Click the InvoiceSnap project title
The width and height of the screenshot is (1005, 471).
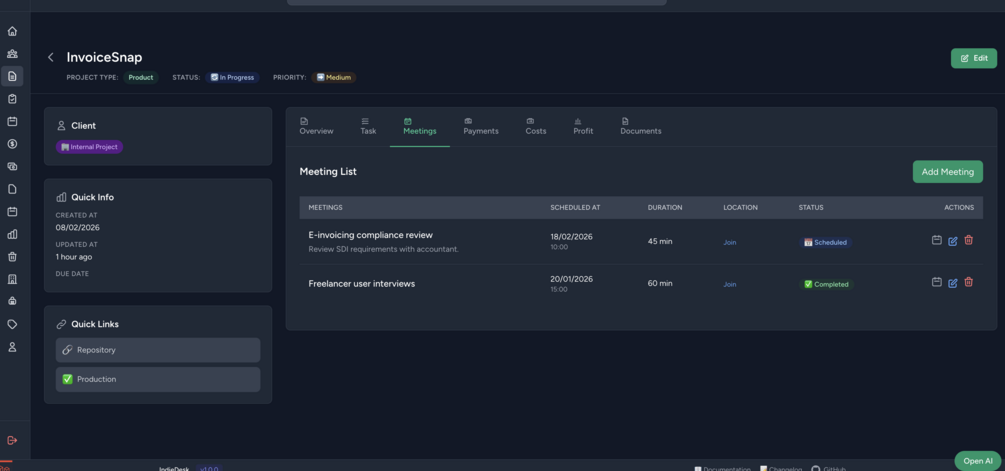click(x=104, y=58)
